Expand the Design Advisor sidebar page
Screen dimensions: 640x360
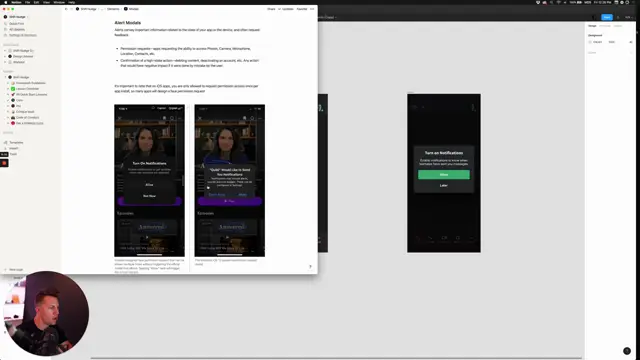point(5,56)
